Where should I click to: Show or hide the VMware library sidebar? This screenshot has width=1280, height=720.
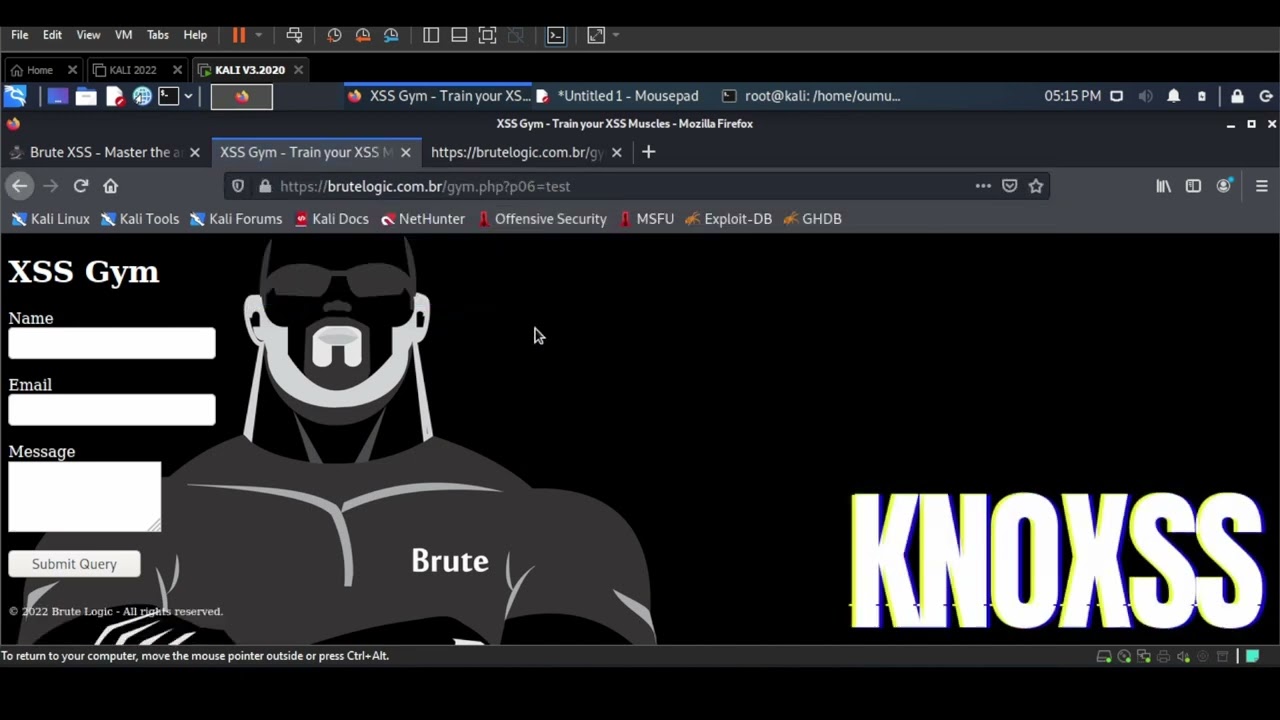click(x=431, y=35)
